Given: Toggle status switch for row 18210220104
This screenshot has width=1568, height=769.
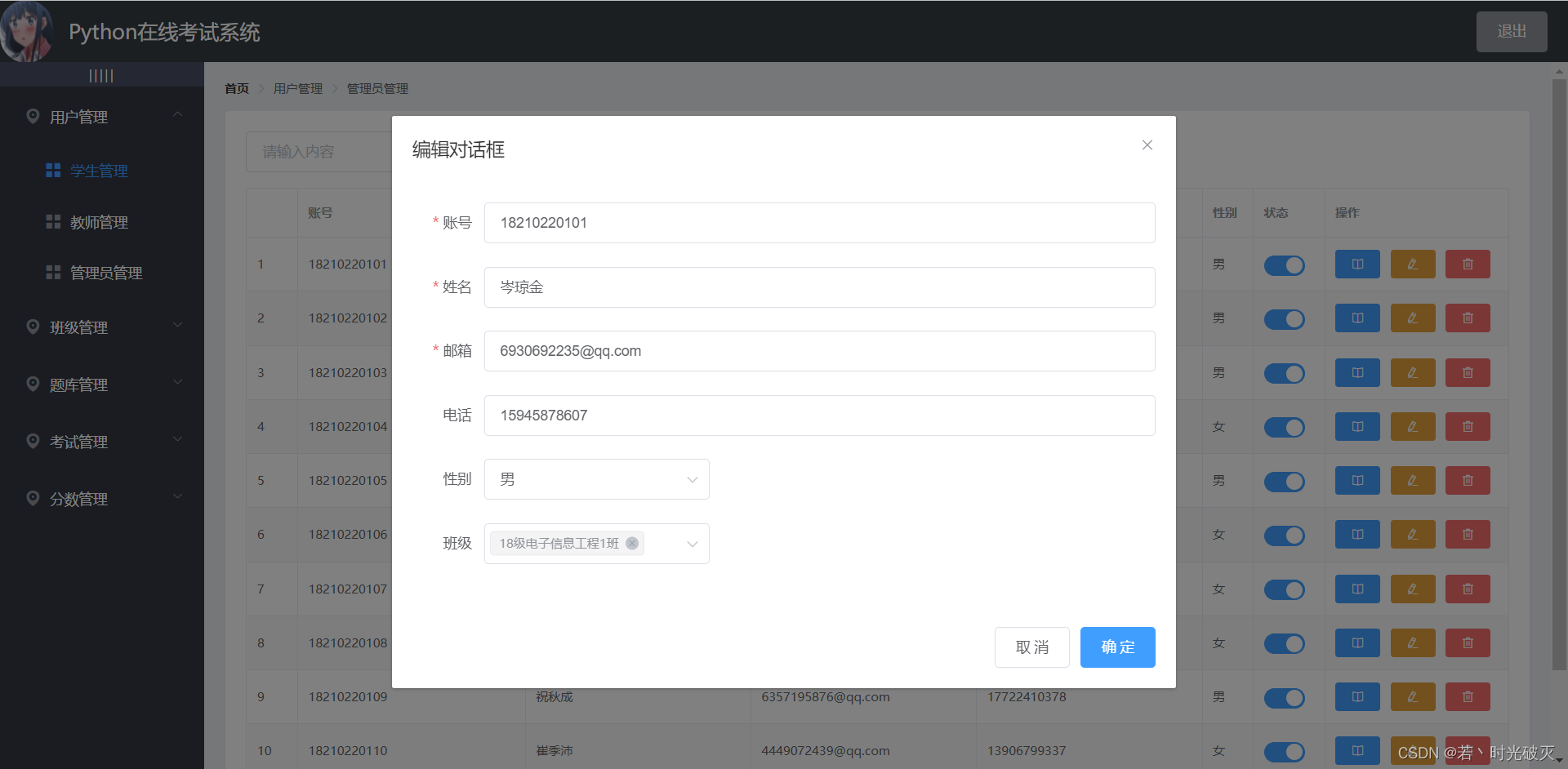Looking at the screenshot, I should [1285, 428].
